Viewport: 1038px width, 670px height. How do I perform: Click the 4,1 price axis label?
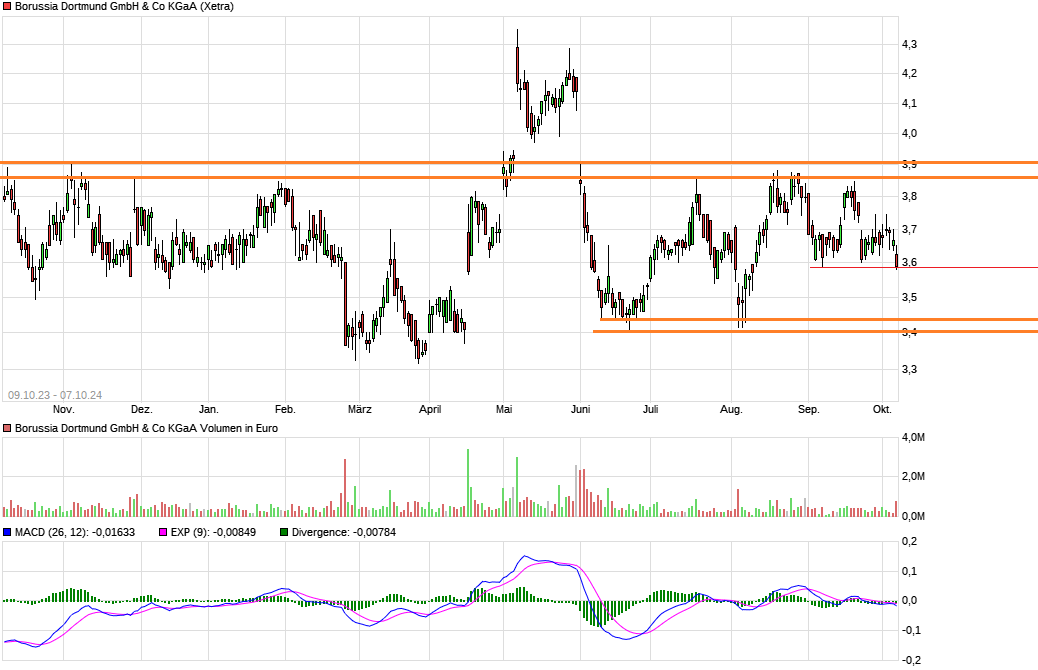coord(910,103)
